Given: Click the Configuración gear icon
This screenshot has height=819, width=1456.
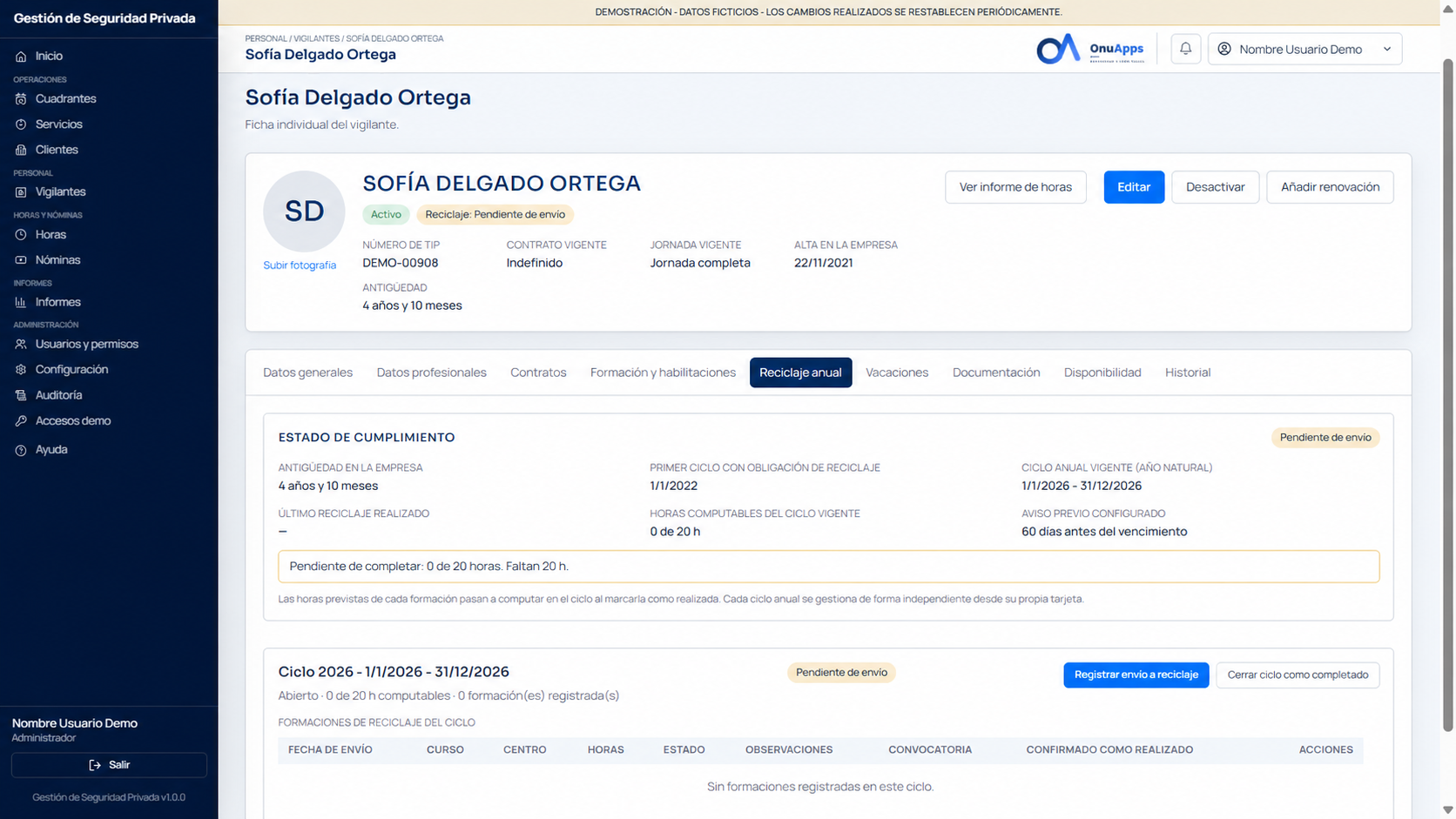Looking at the screenshot, I should 21,369.
